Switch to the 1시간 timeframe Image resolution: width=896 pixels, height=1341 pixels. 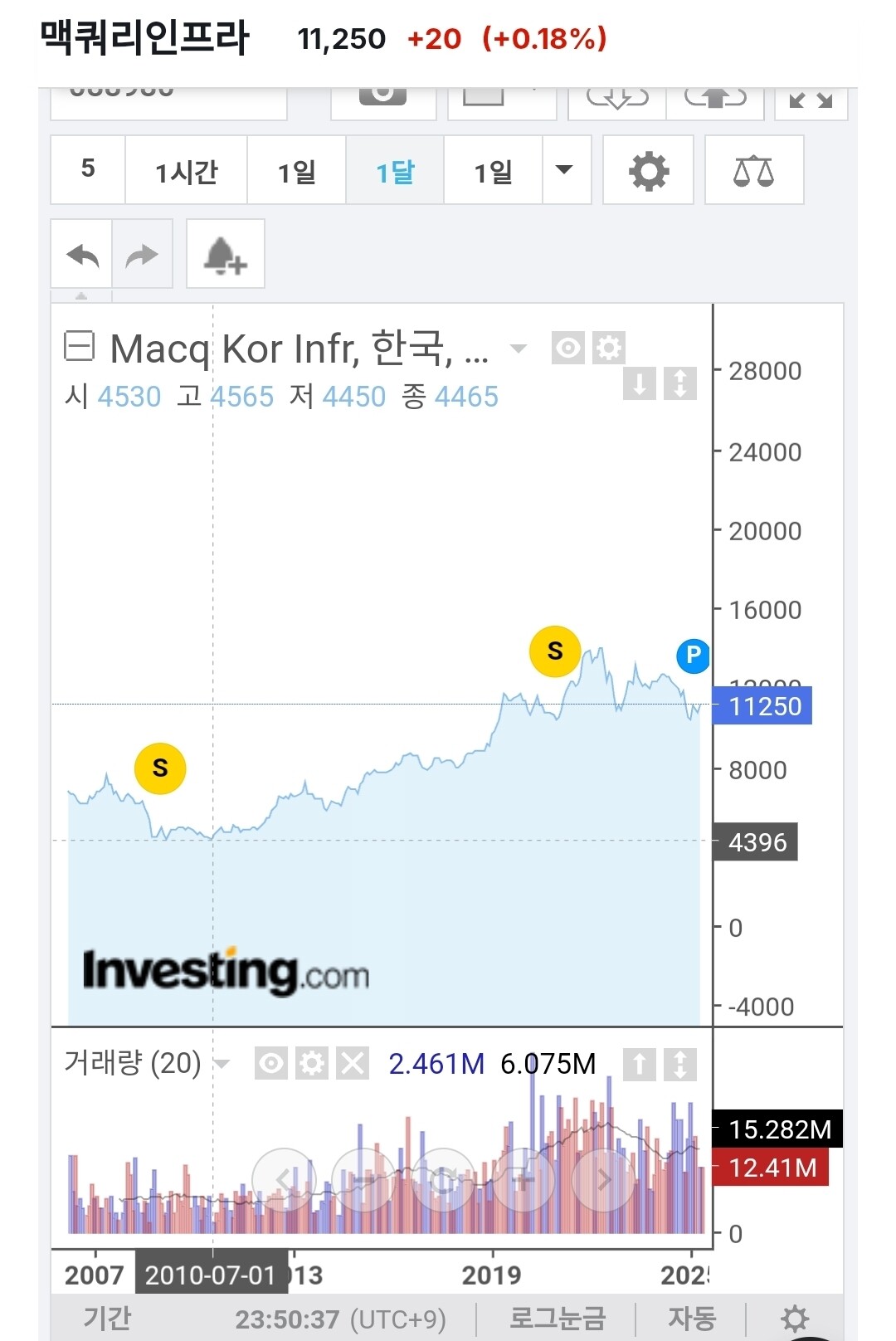pyautogui.click(x=186, y=172)
